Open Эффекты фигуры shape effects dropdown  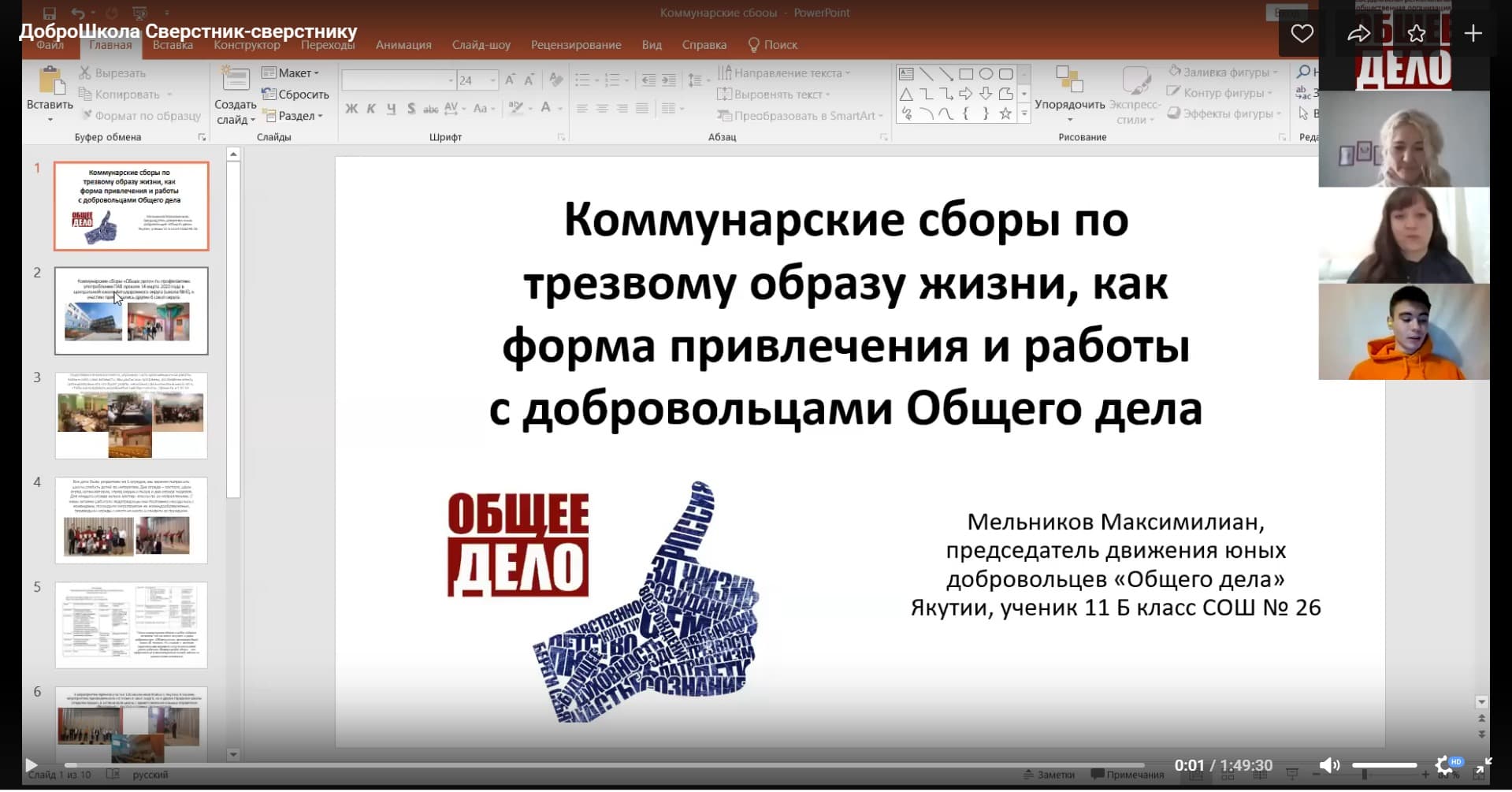click(x=1224, y=113)
